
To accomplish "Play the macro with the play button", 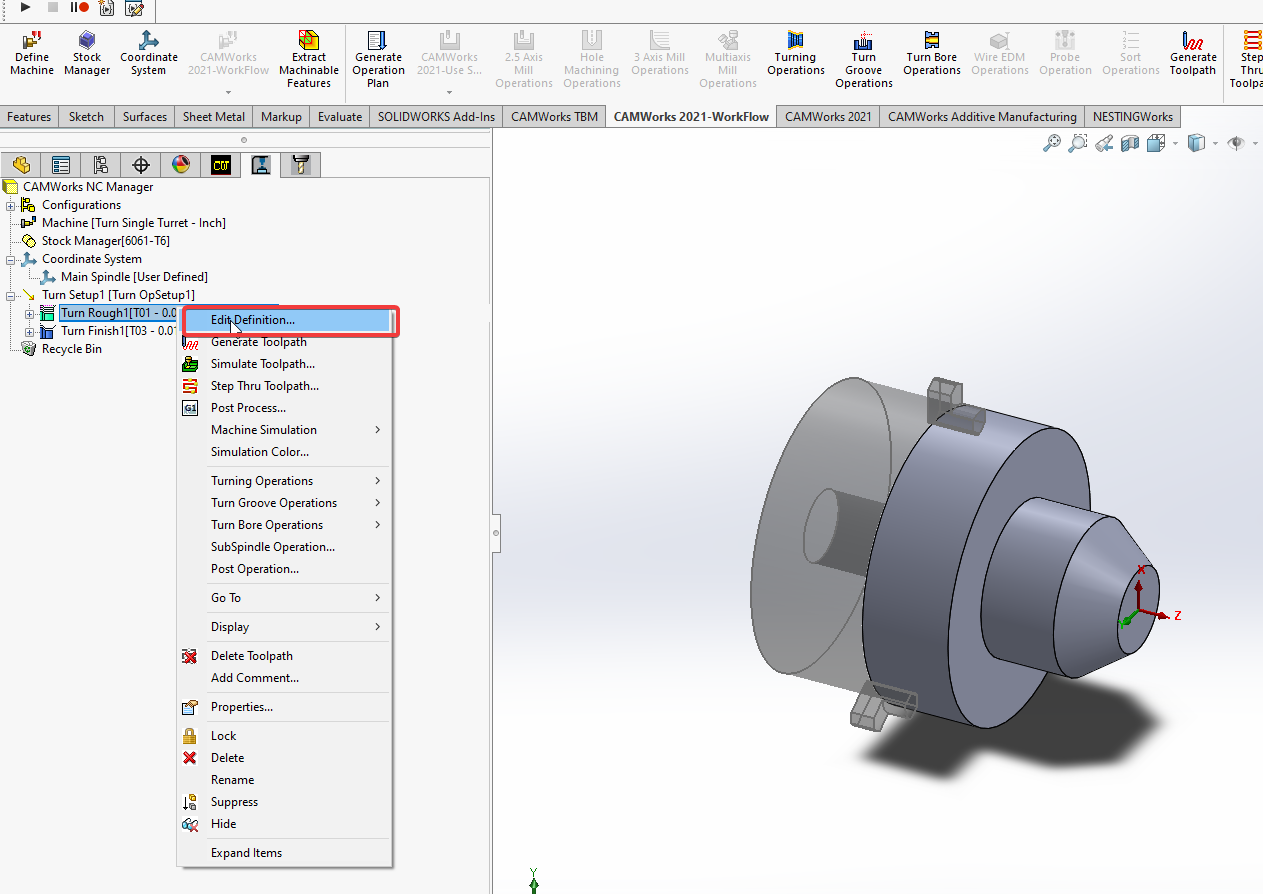I will coord(28,8).
